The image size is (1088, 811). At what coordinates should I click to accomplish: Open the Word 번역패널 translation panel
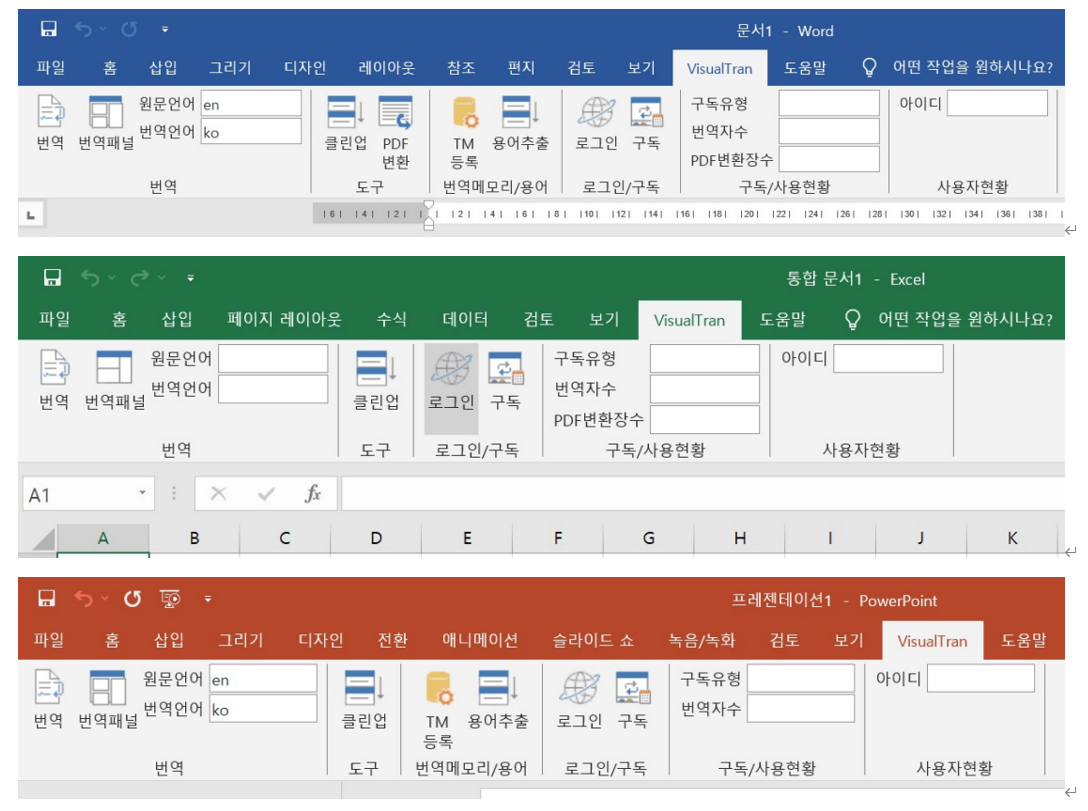[105, 123]
